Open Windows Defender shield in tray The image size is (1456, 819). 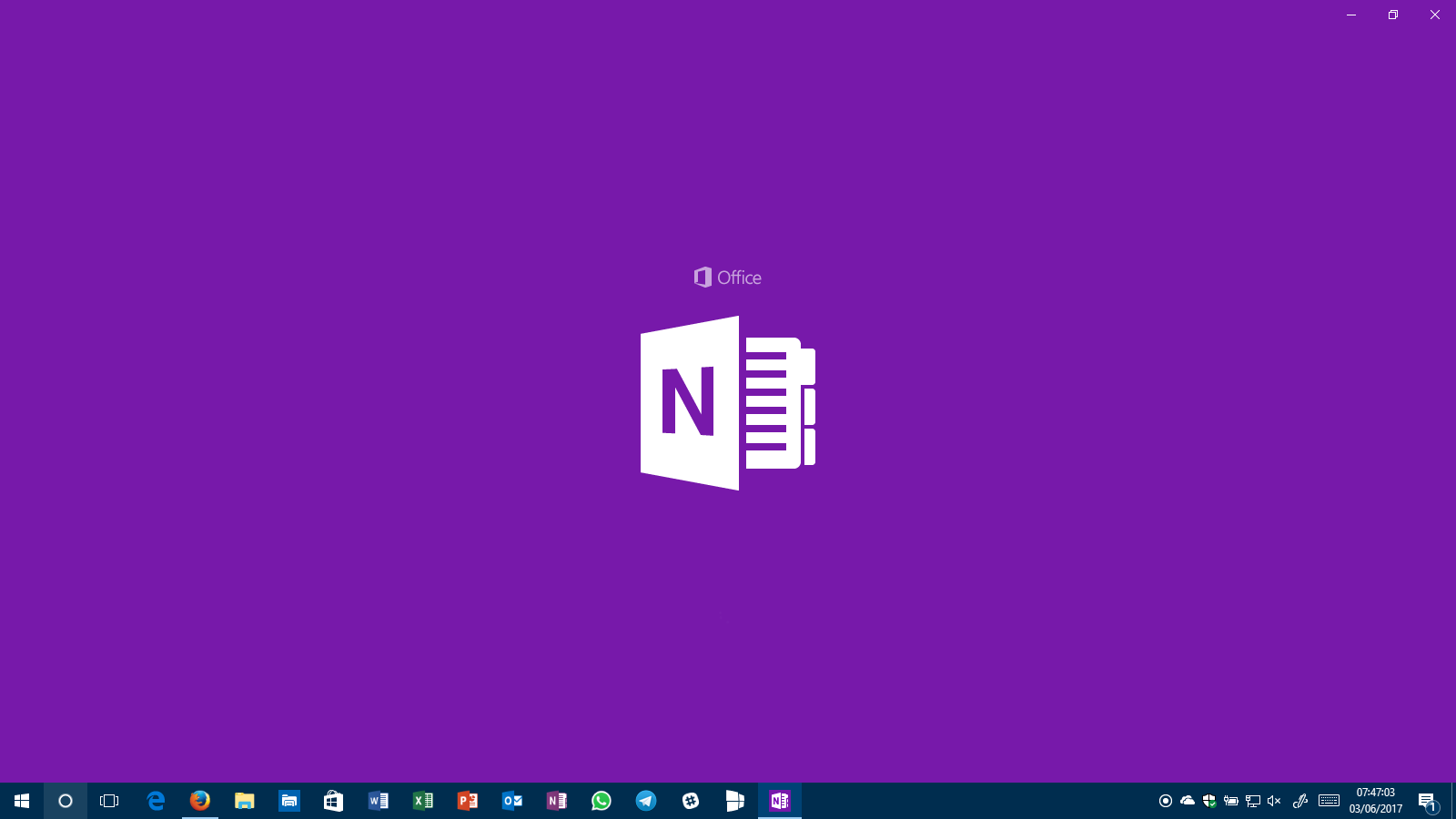(x=1209, y=801)
